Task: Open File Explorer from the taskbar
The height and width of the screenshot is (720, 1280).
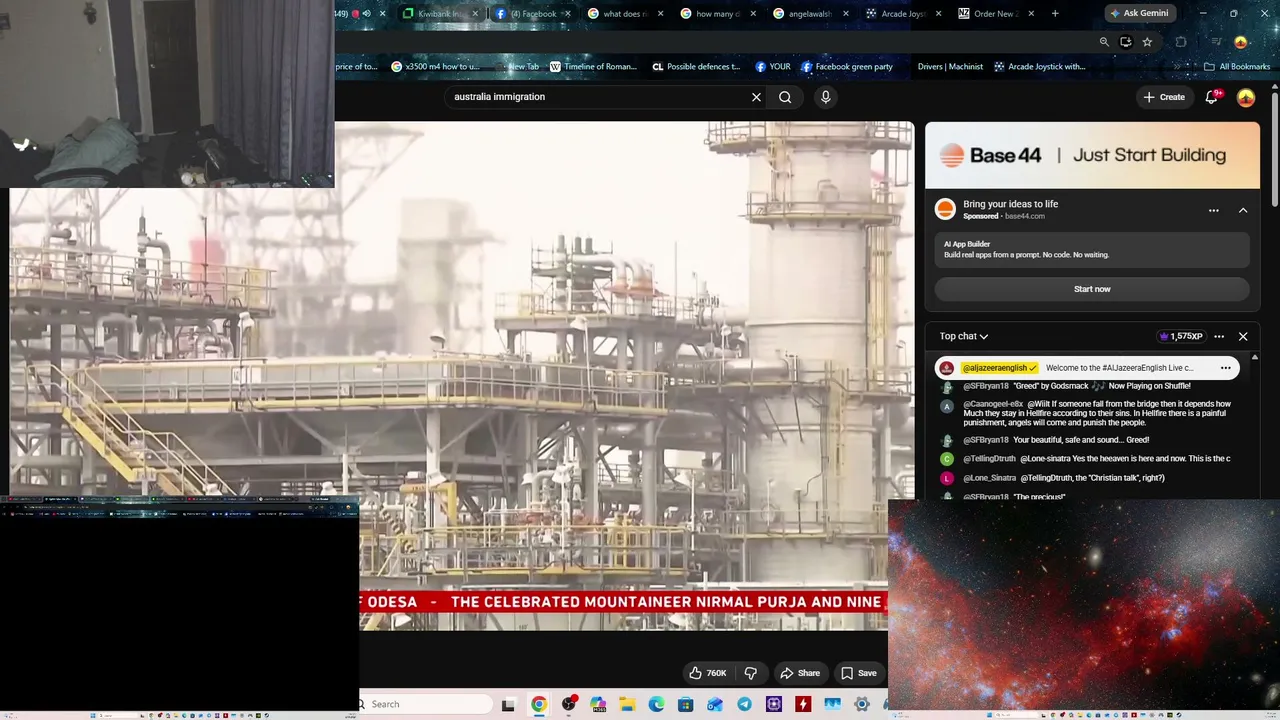Action: [x=627, y=704]
